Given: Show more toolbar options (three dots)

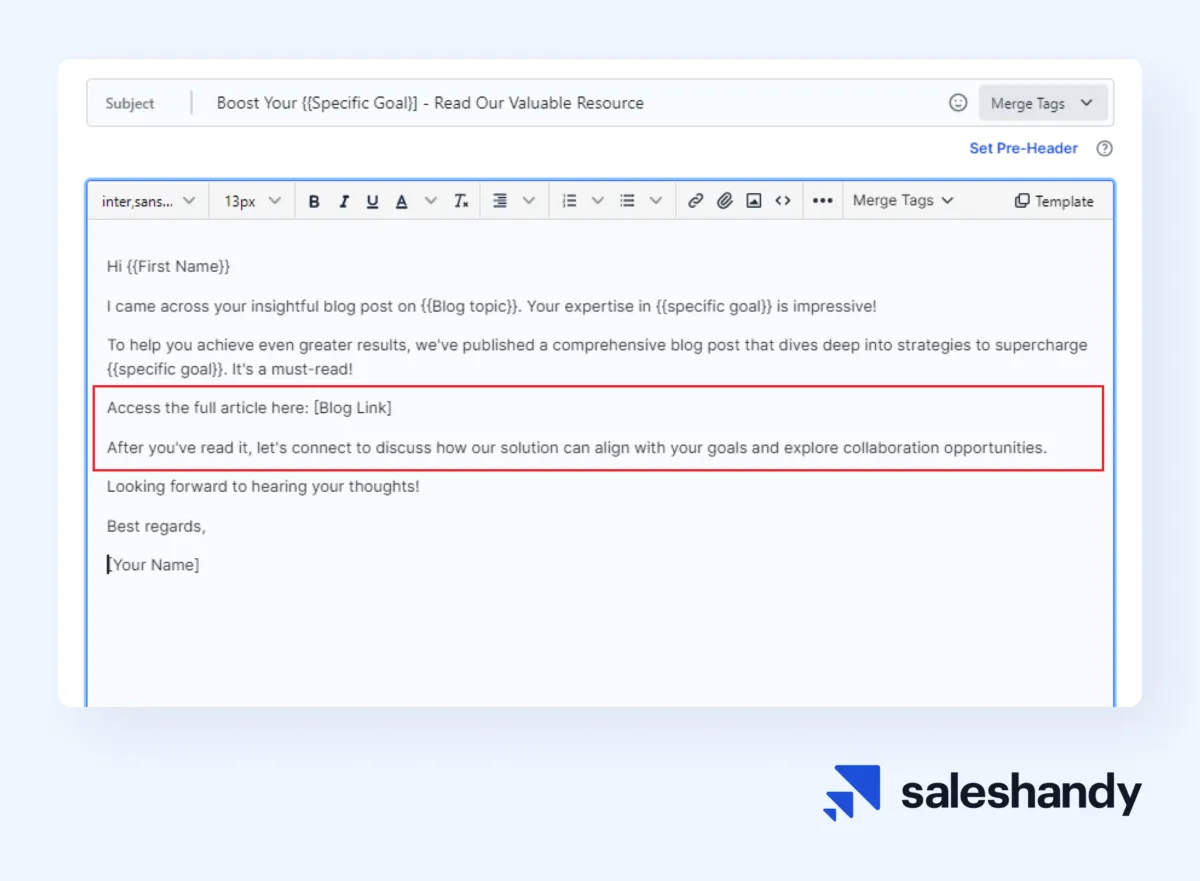Looking at the screenshot, I should pyautogui.click(x=822, y=201).
